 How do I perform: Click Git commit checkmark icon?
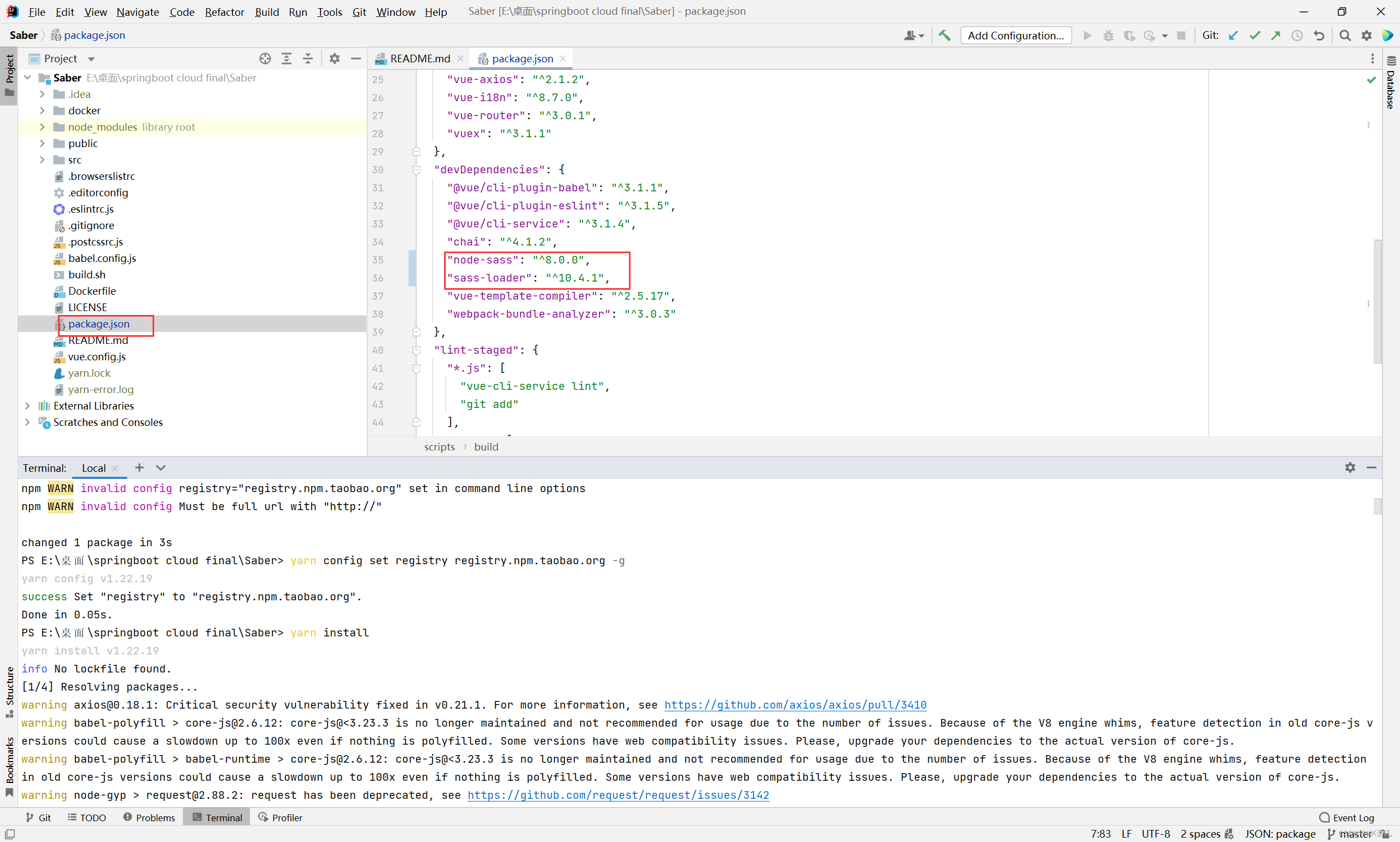coord(1255,35)
